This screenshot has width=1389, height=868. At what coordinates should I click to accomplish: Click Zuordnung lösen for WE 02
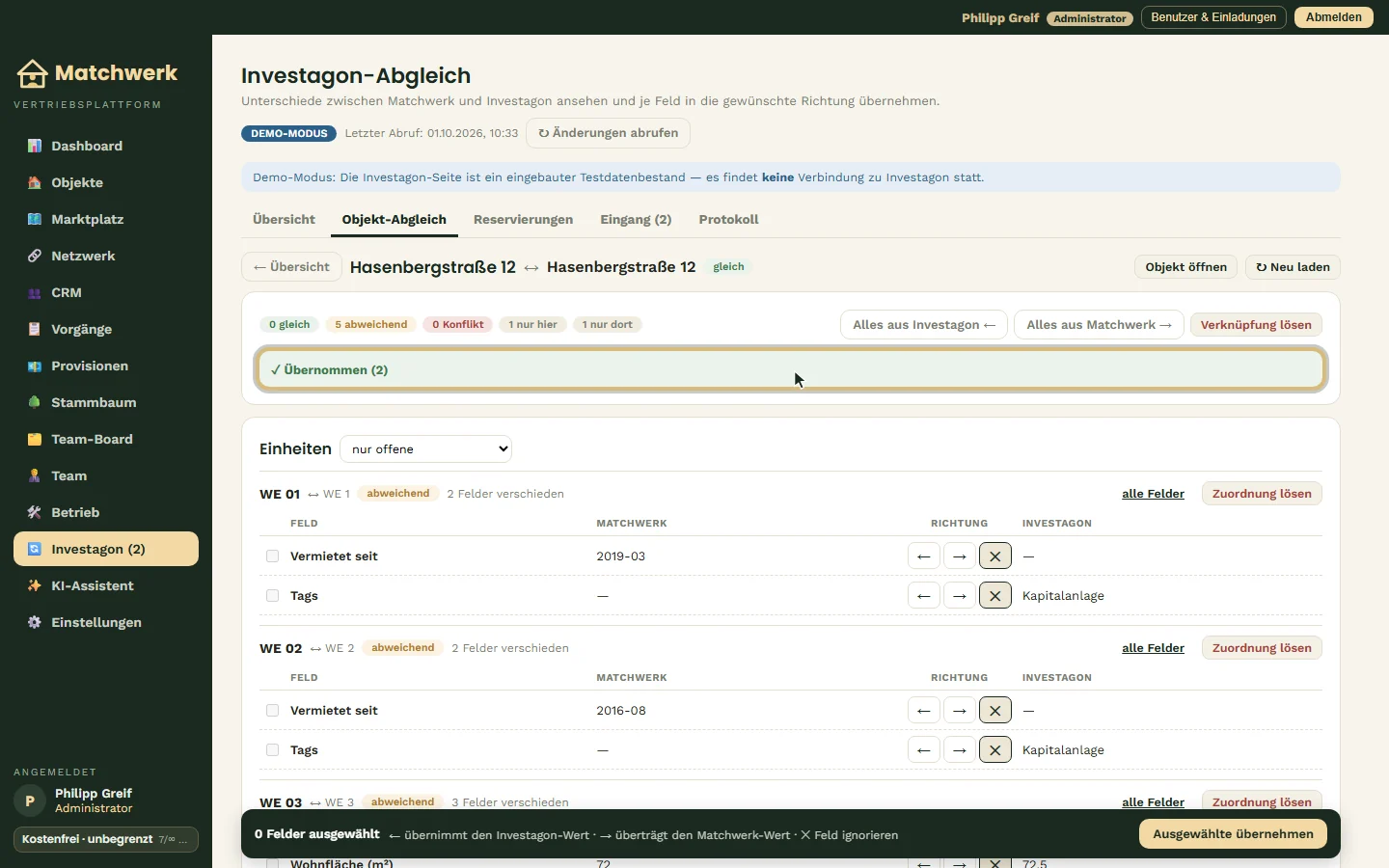click(x=1262, y=648)
